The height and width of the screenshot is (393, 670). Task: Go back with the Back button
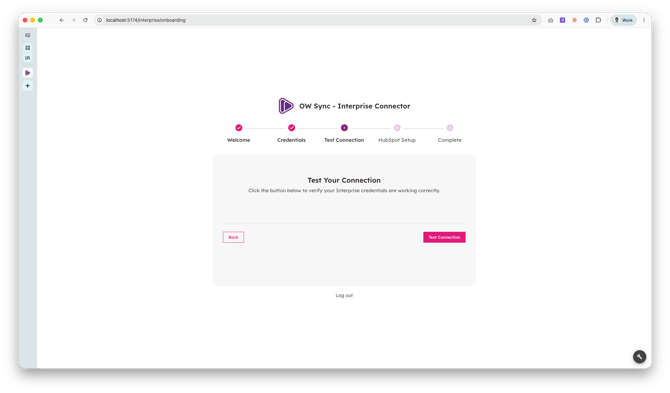pos(233,237)
